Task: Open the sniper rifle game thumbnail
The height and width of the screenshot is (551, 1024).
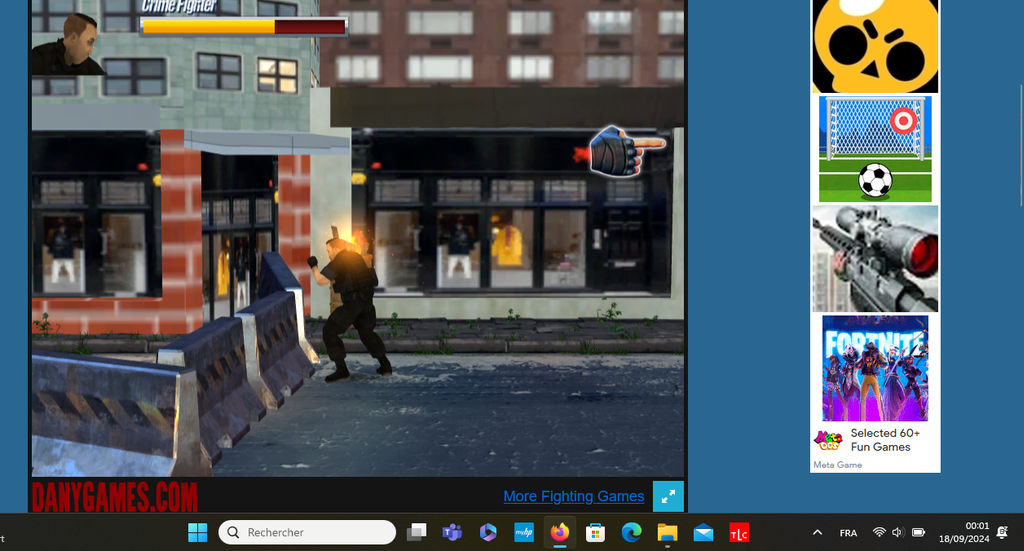Action: (875, 259)
